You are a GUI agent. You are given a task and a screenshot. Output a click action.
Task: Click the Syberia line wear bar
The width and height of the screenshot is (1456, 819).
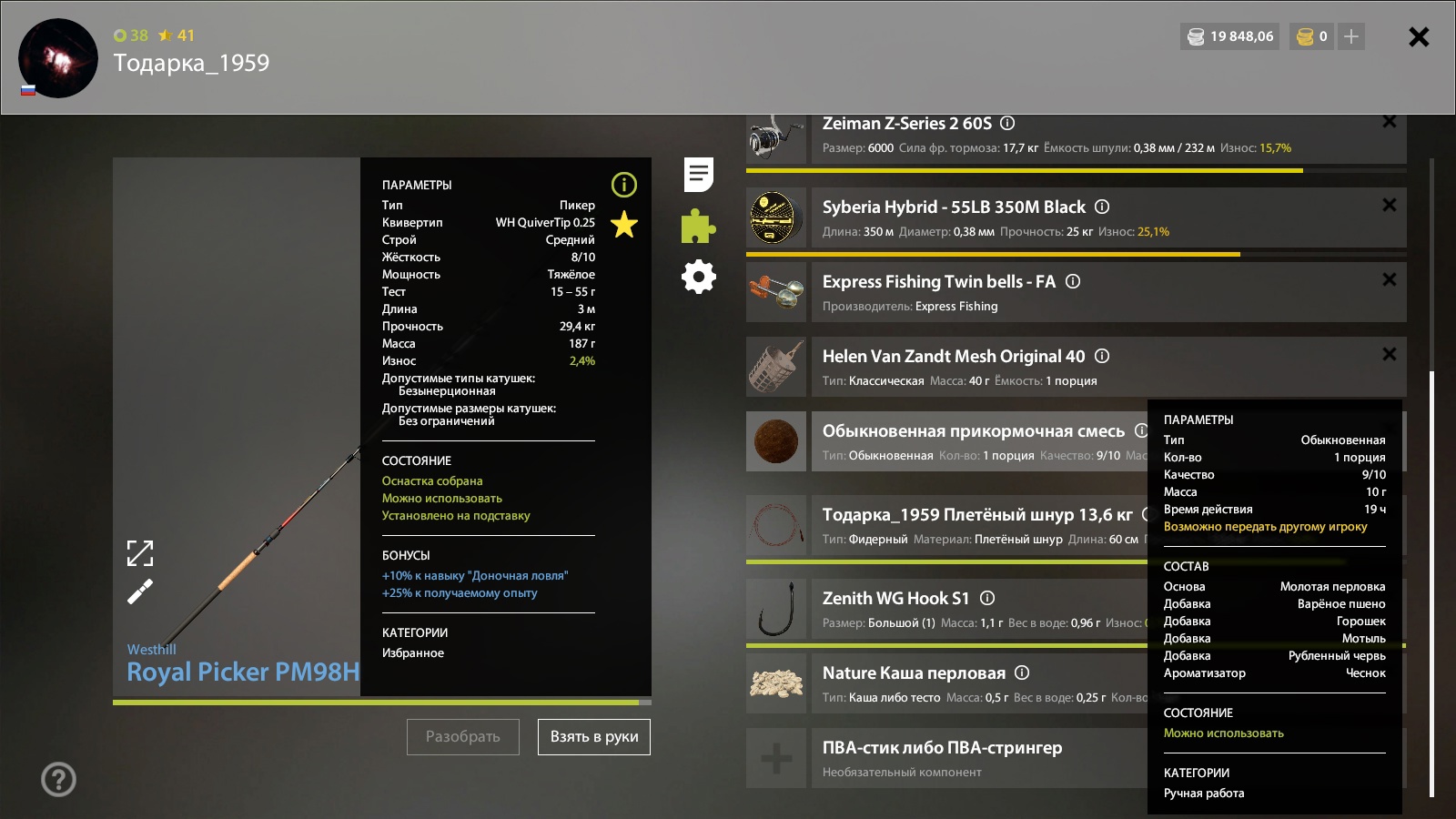coord(1077,254)
